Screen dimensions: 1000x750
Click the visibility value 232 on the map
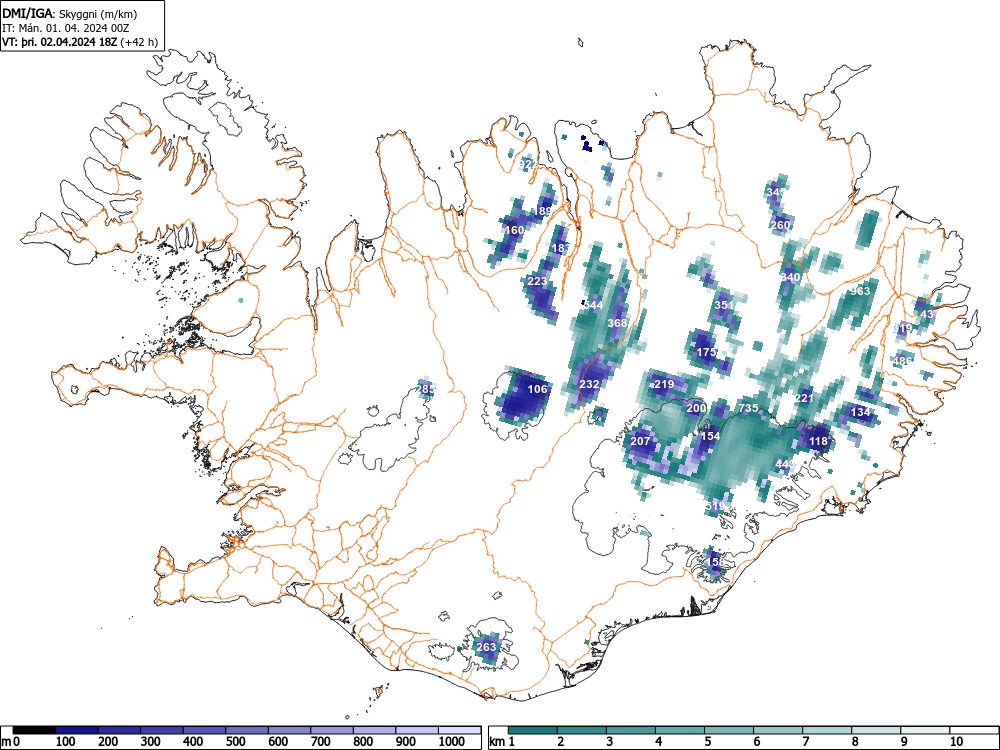pyautogui.click(x=589, y=384)
